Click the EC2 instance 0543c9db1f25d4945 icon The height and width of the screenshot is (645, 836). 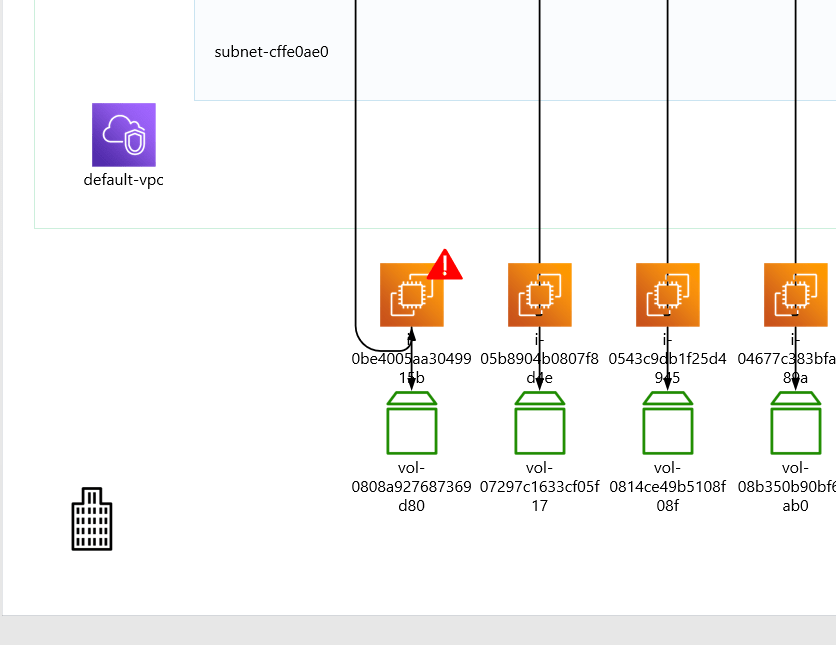(667, 295)
